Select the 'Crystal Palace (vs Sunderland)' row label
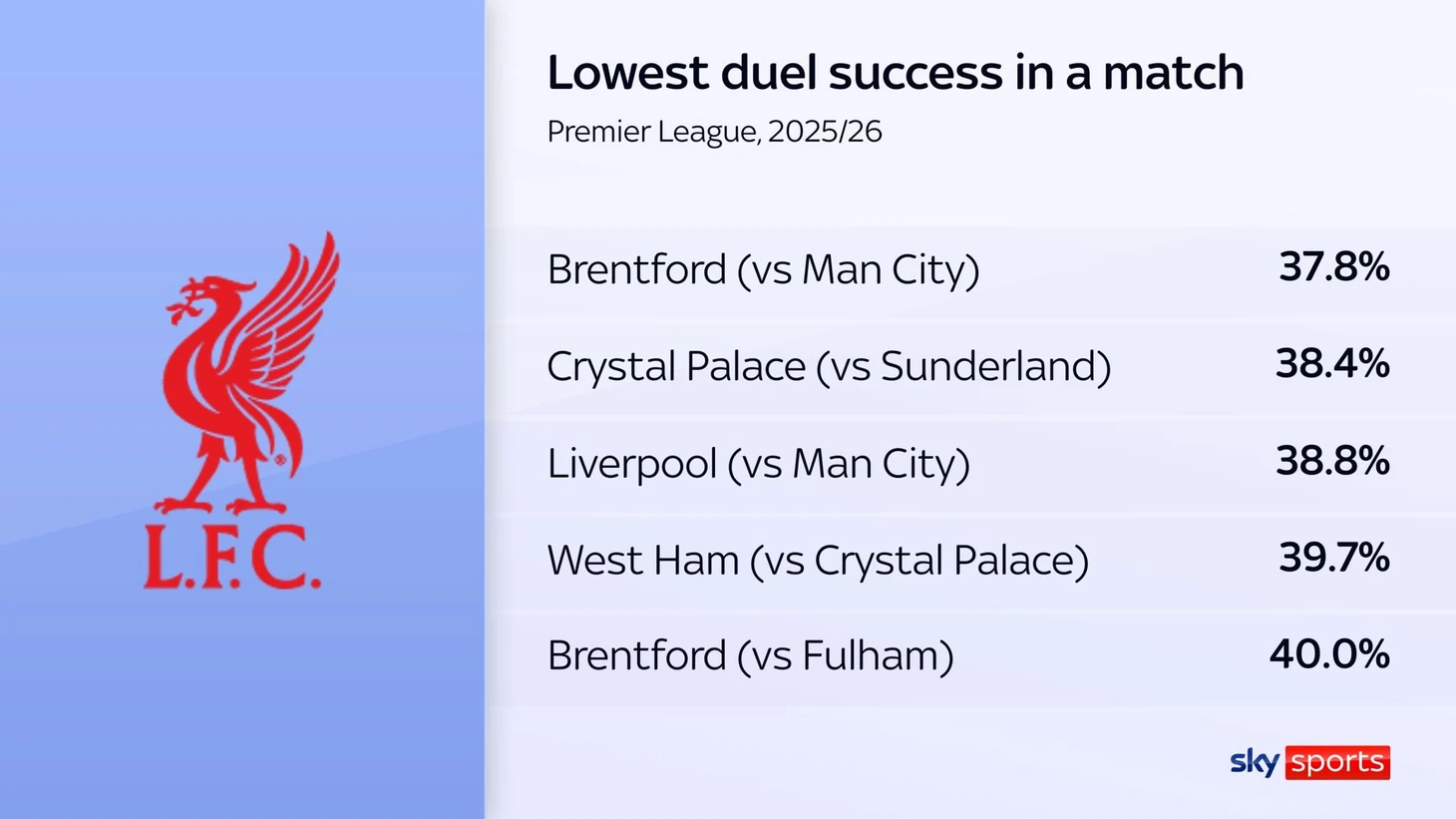The image size is (1456, 819). click(x=828, y=366)
